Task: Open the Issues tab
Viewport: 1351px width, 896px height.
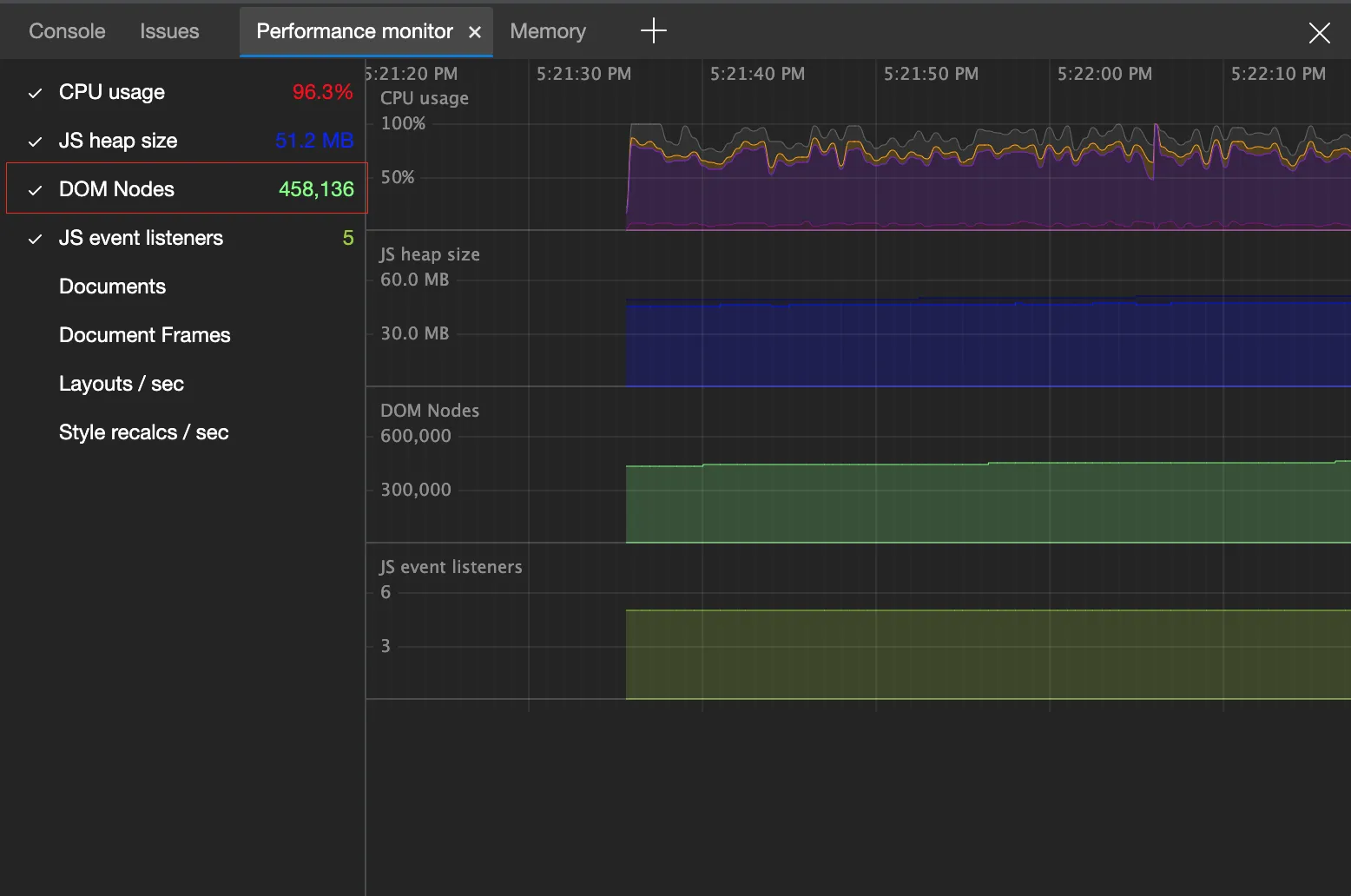Action: pyautogui.click(x=169, y=31)
